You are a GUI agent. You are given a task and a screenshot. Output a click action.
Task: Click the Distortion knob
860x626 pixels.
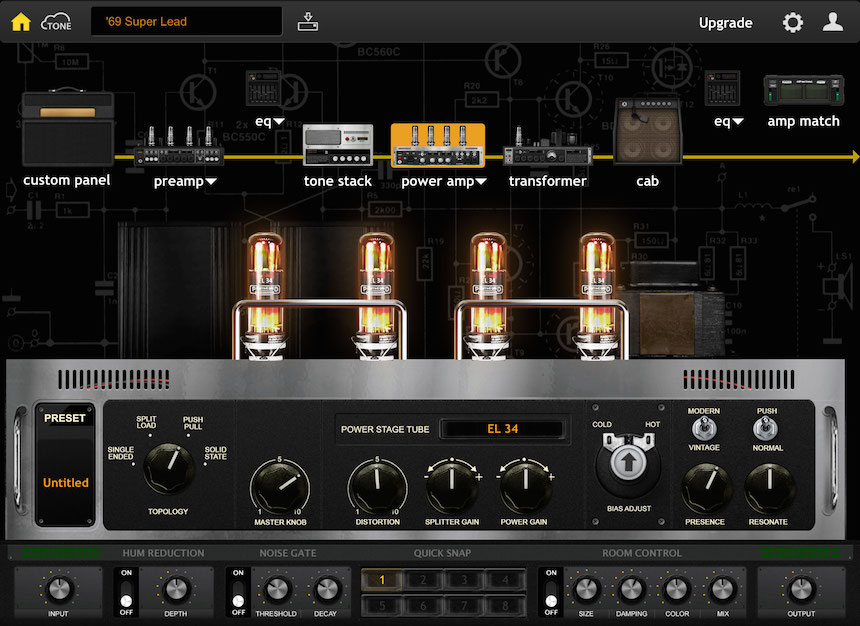(377, 487)
